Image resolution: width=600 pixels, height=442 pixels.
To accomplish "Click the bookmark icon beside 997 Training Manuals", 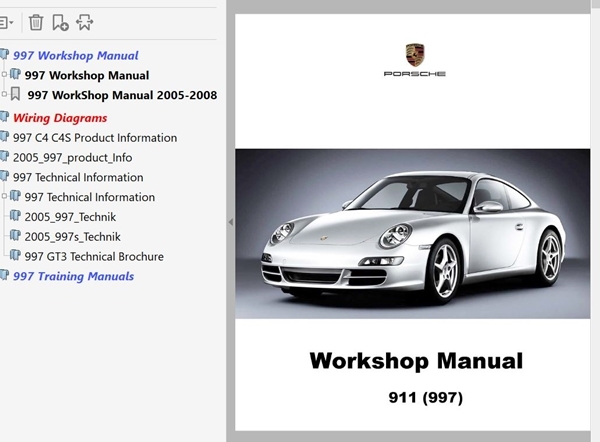I will 4,275.
